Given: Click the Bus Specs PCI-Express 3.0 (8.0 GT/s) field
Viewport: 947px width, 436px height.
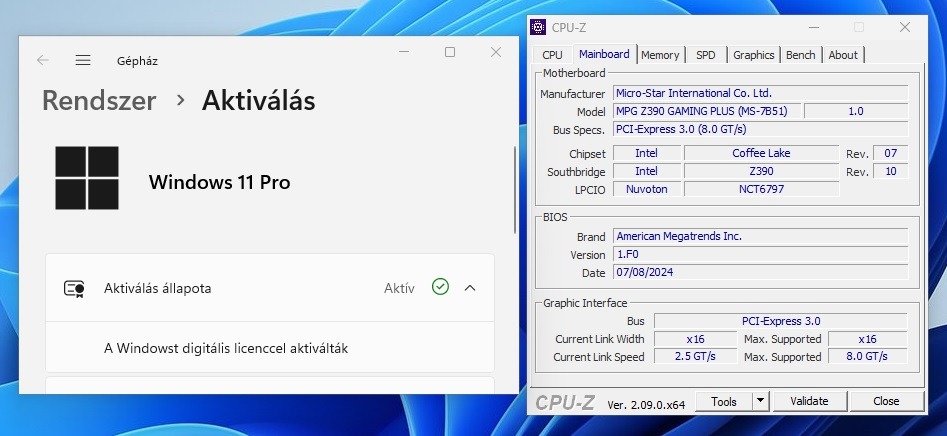Looking at the screenshot, I should (x=761, y=129).
